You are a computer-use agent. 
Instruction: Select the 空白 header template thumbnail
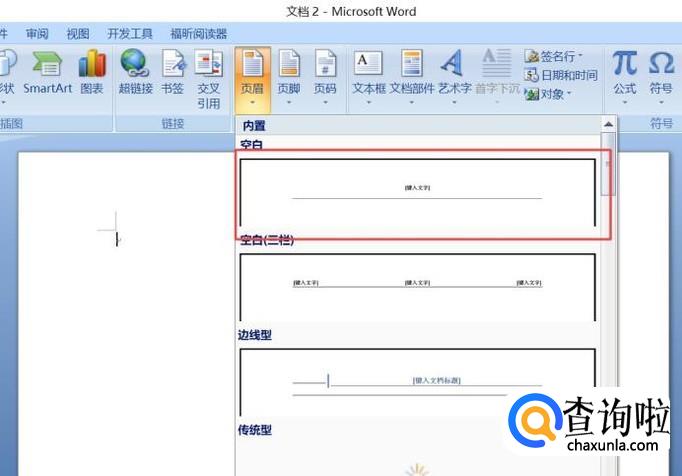[417, 192]
